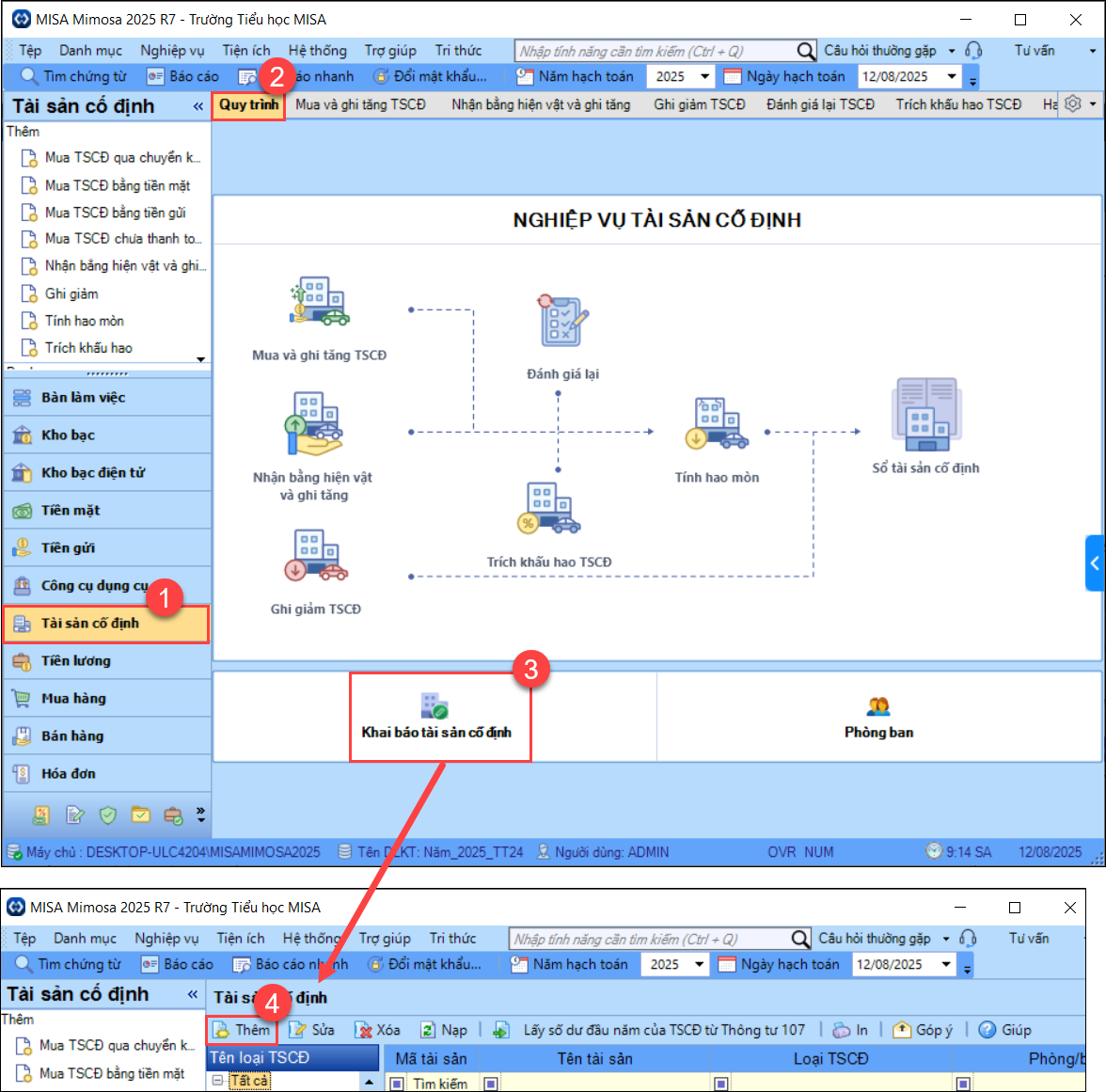Click the document with pencil footer icon
Screen dimensions: 1106x1092
tap(75, 815)
